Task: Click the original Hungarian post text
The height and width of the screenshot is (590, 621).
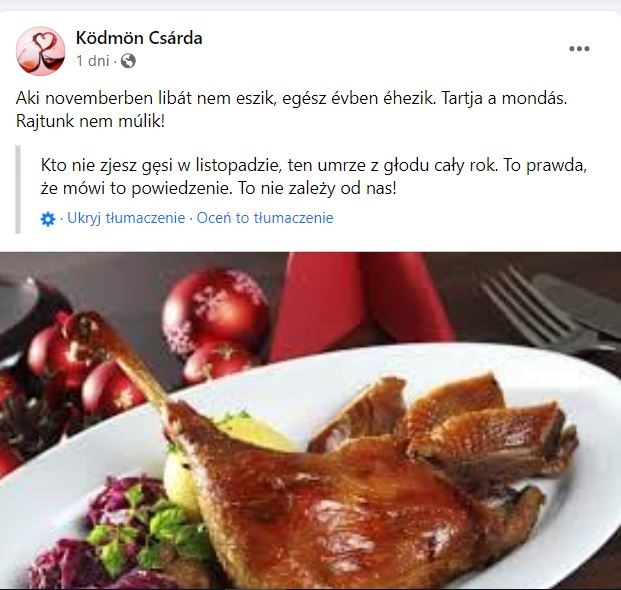Action: pos(291,109)
